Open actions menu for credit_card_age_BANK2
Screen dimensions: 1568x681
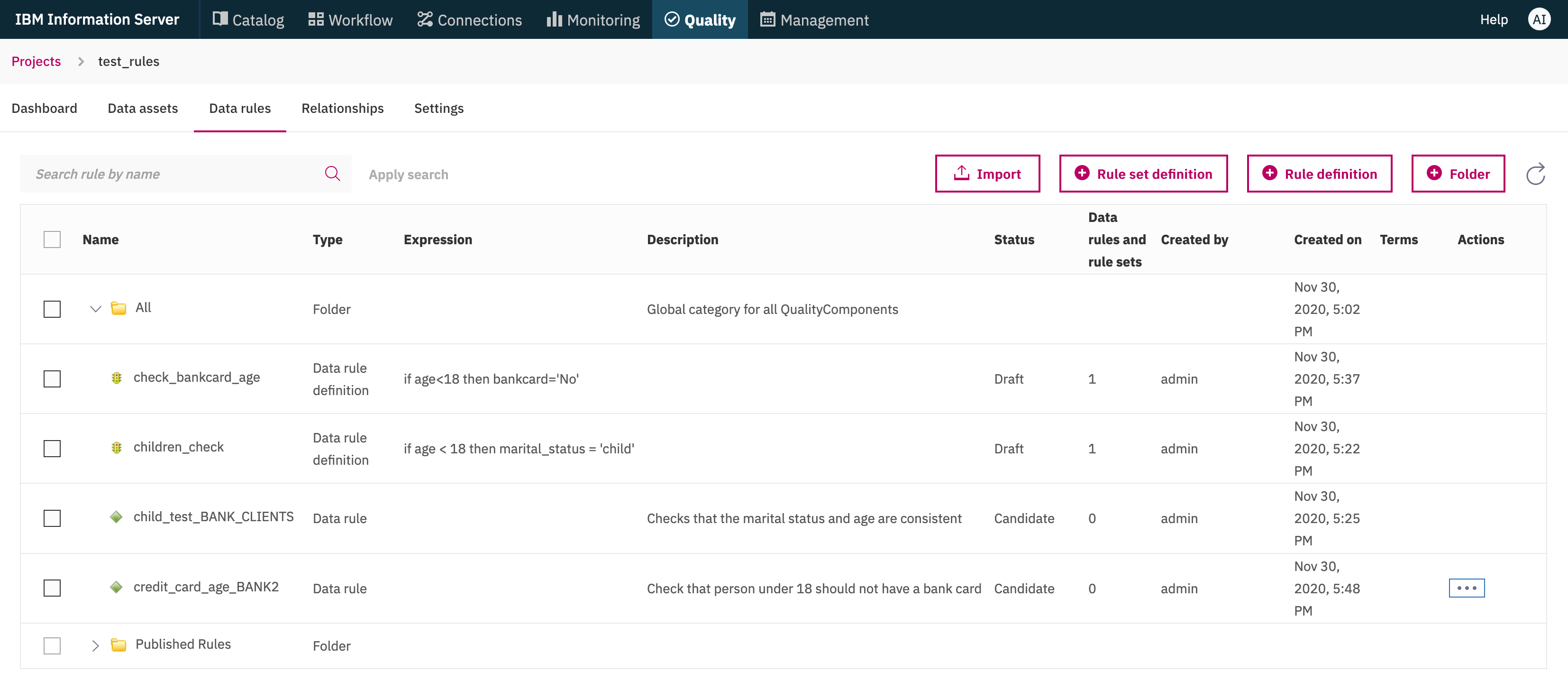click(x=1466, y=588)
